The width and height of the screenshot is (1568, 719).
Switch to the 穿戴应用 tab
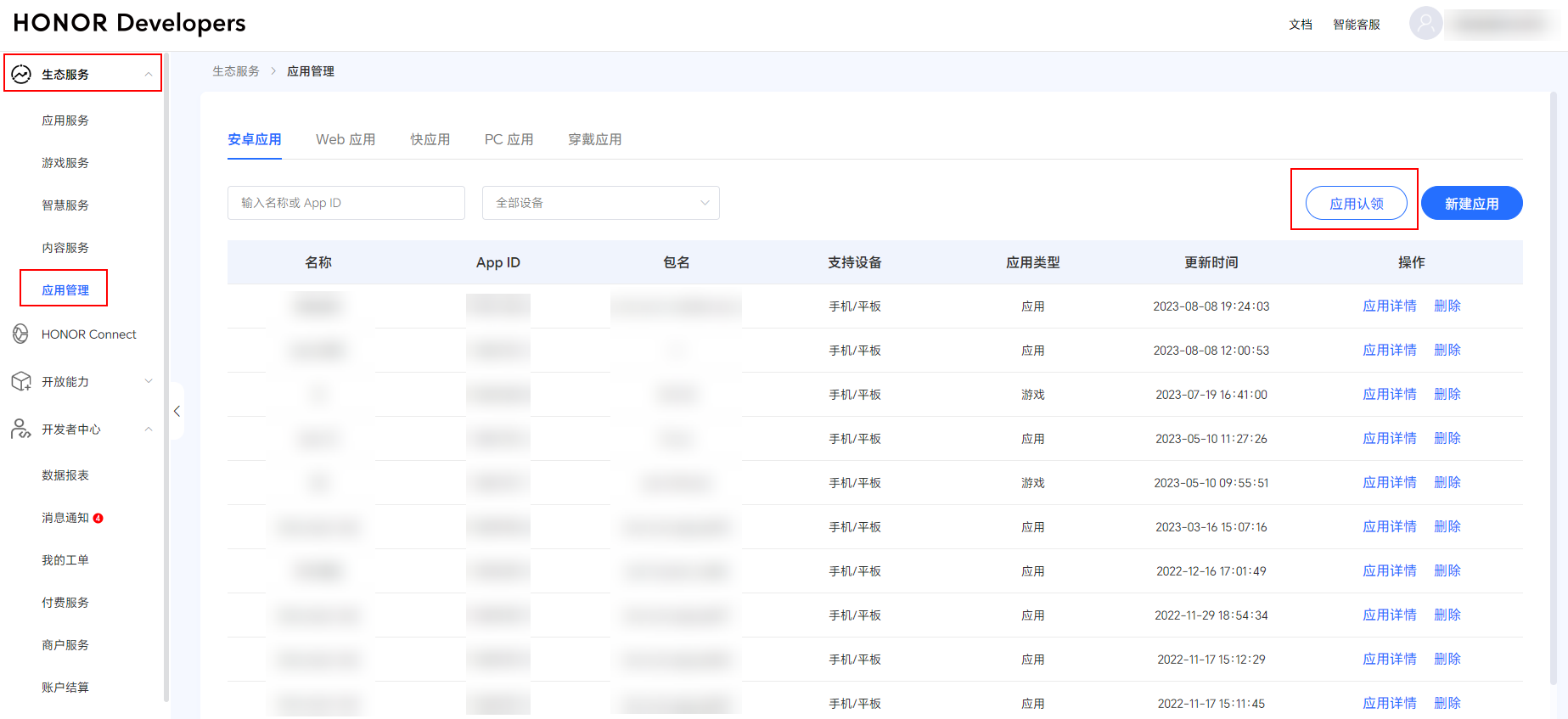click(x=595, y=139)
